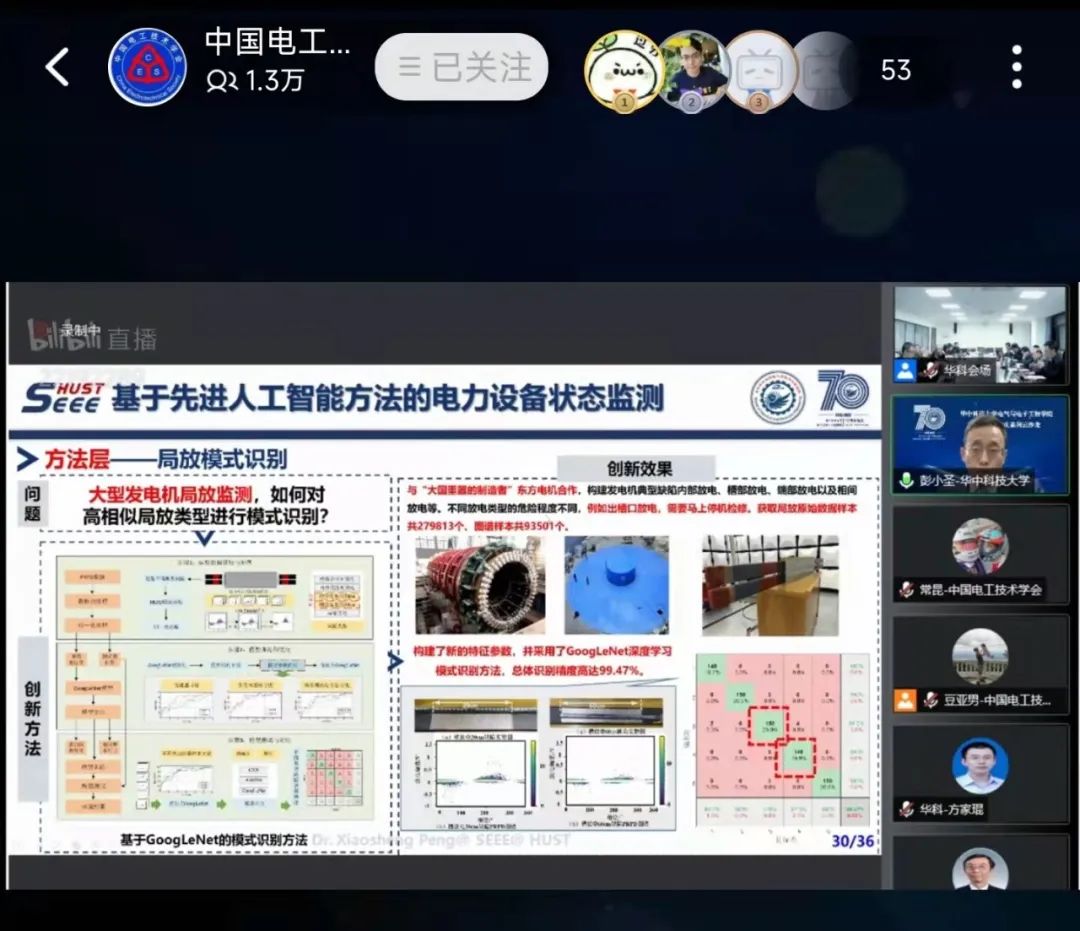1080x931 pixels.
Task: Open the three-dot more options menu
Action: tap(1016, 64)
